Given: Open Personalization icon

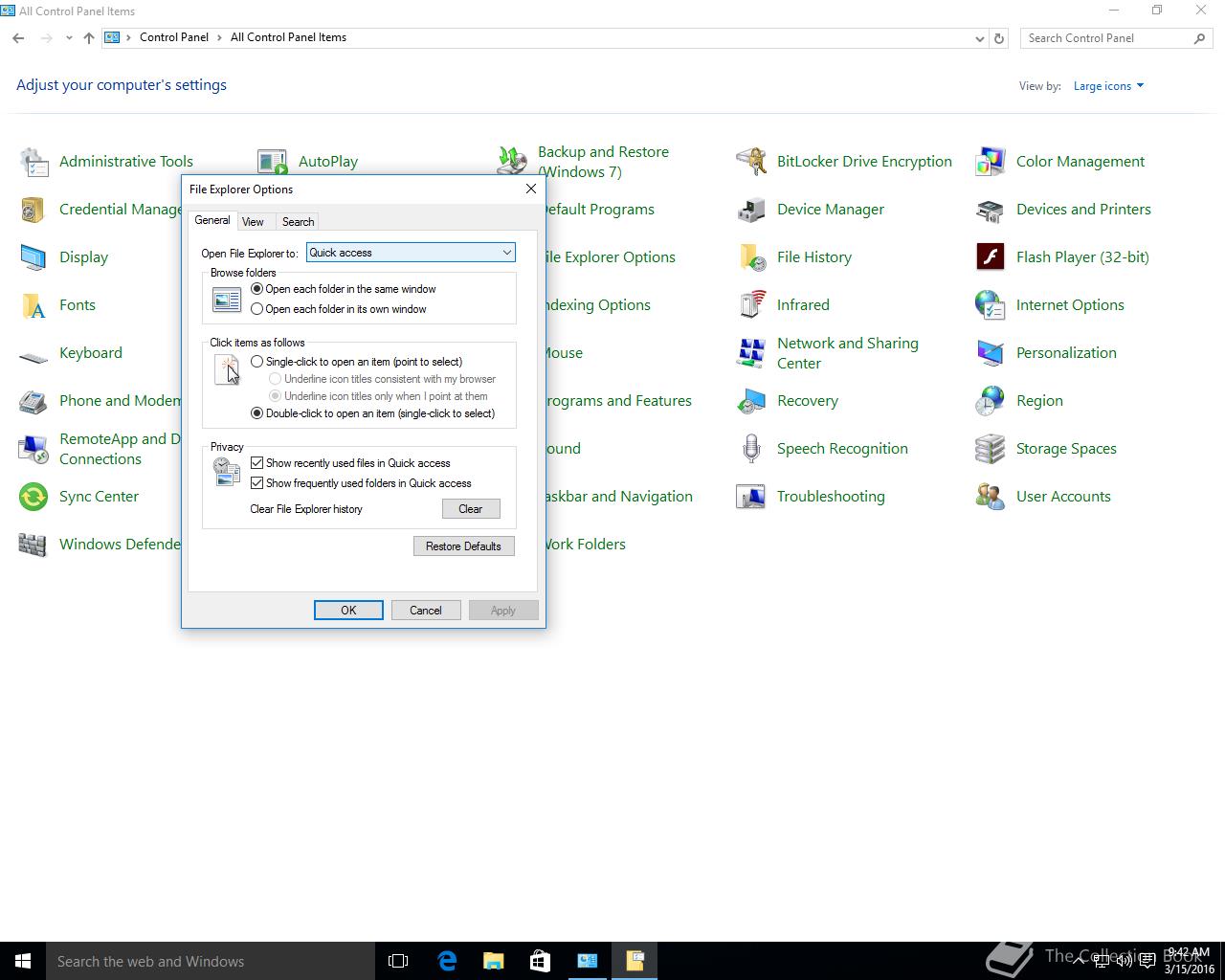Looking at the screenshot, I should [991, 353].
